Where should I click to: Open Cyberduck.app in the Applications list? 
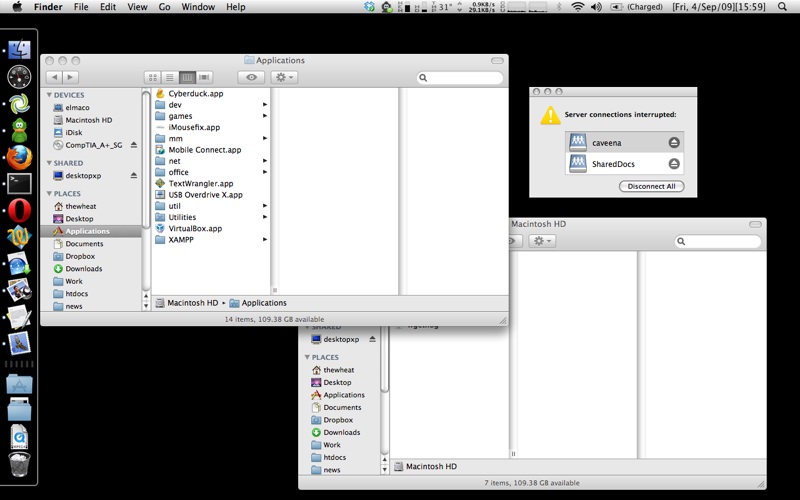(x=196, y=93)
